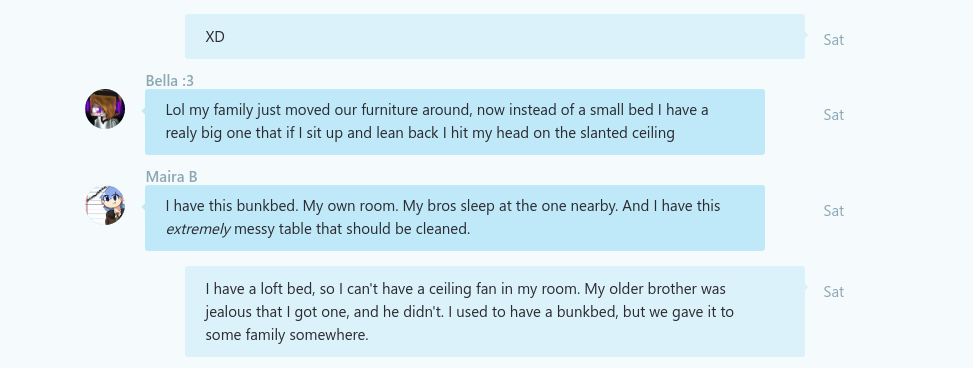This screenshot has height=368, width=973.
Task: Click the Sat timestamp beside the XD message
Action: pyautogui.click(x=833, y=40)
